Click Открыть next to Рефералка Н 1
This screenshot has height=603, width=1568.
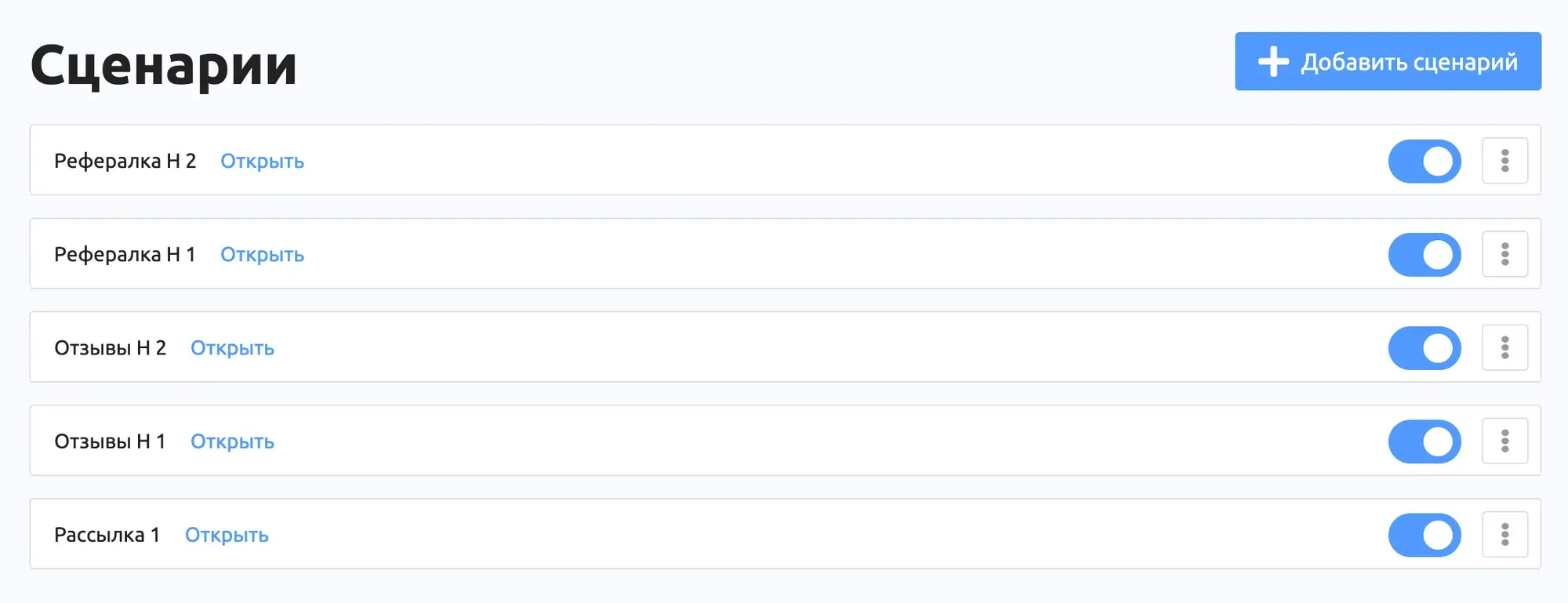coord(262,254)
